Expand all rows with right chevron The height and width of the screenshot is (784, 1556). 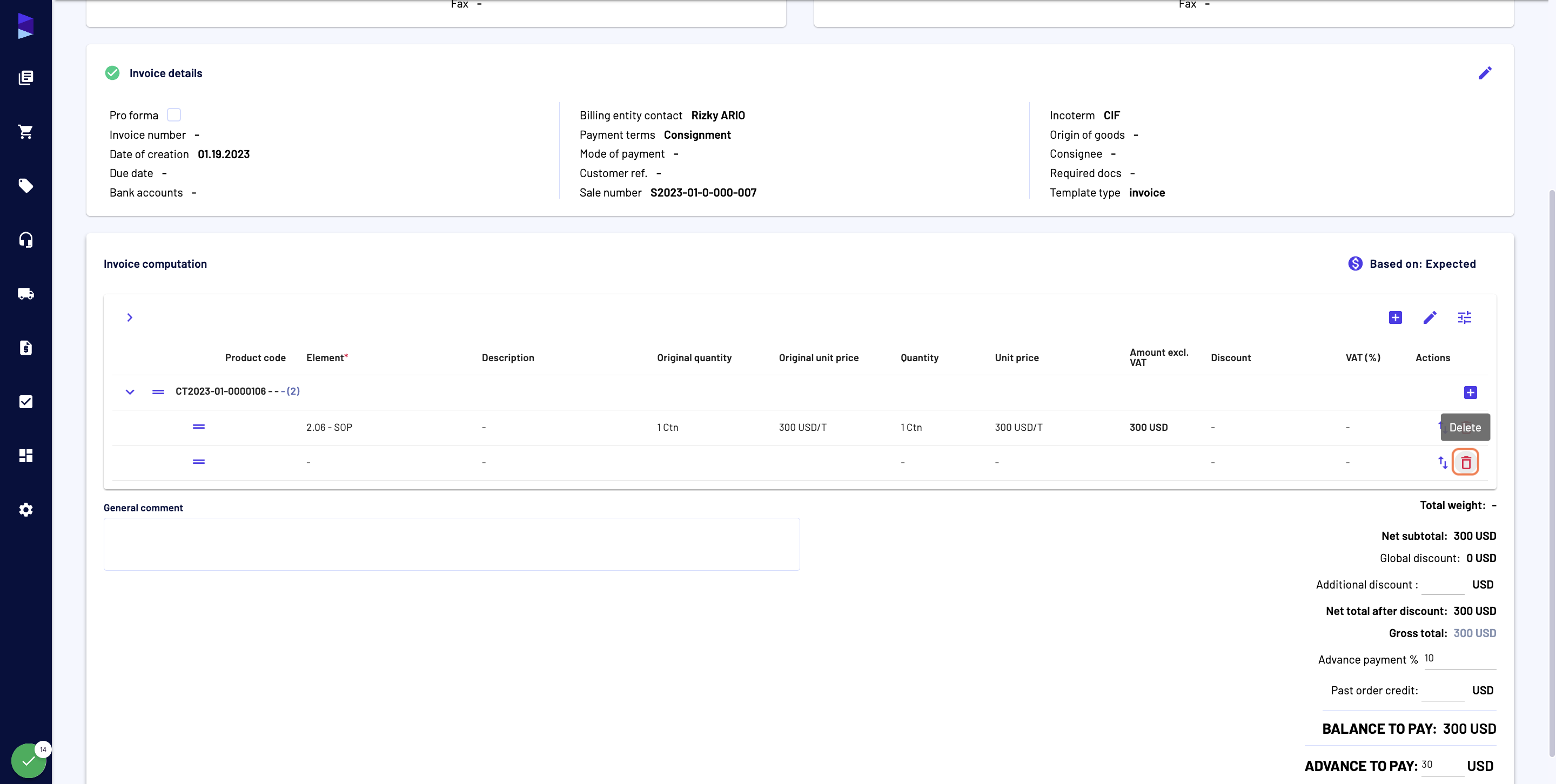129,317
